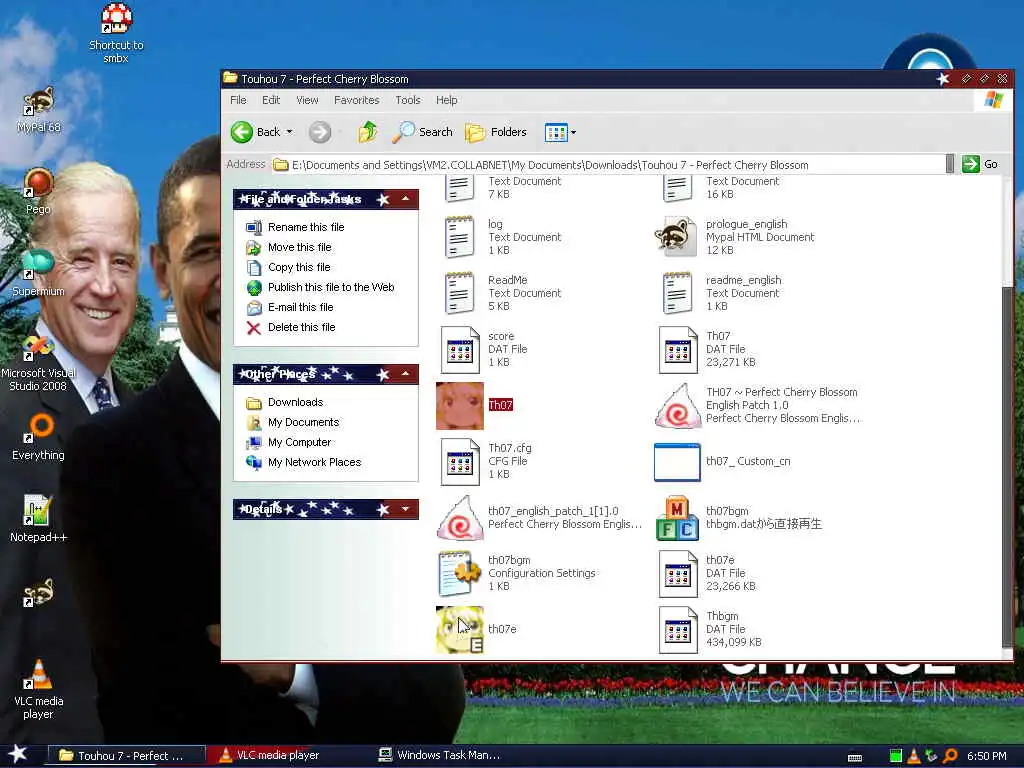Go to My Computer in Other Places
The height and width of the screenshot is (768, 1024).
point(288,442)
